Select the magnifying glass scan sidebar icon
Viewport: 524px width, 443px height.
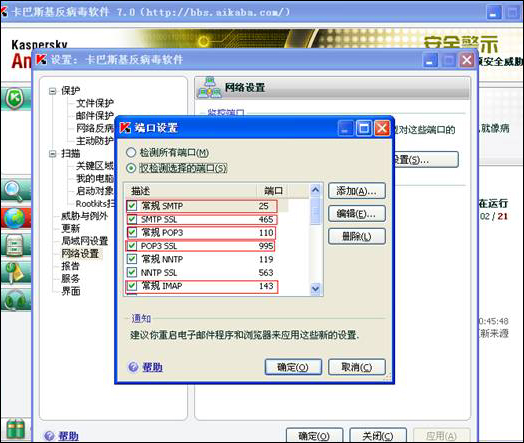[14, 191]
